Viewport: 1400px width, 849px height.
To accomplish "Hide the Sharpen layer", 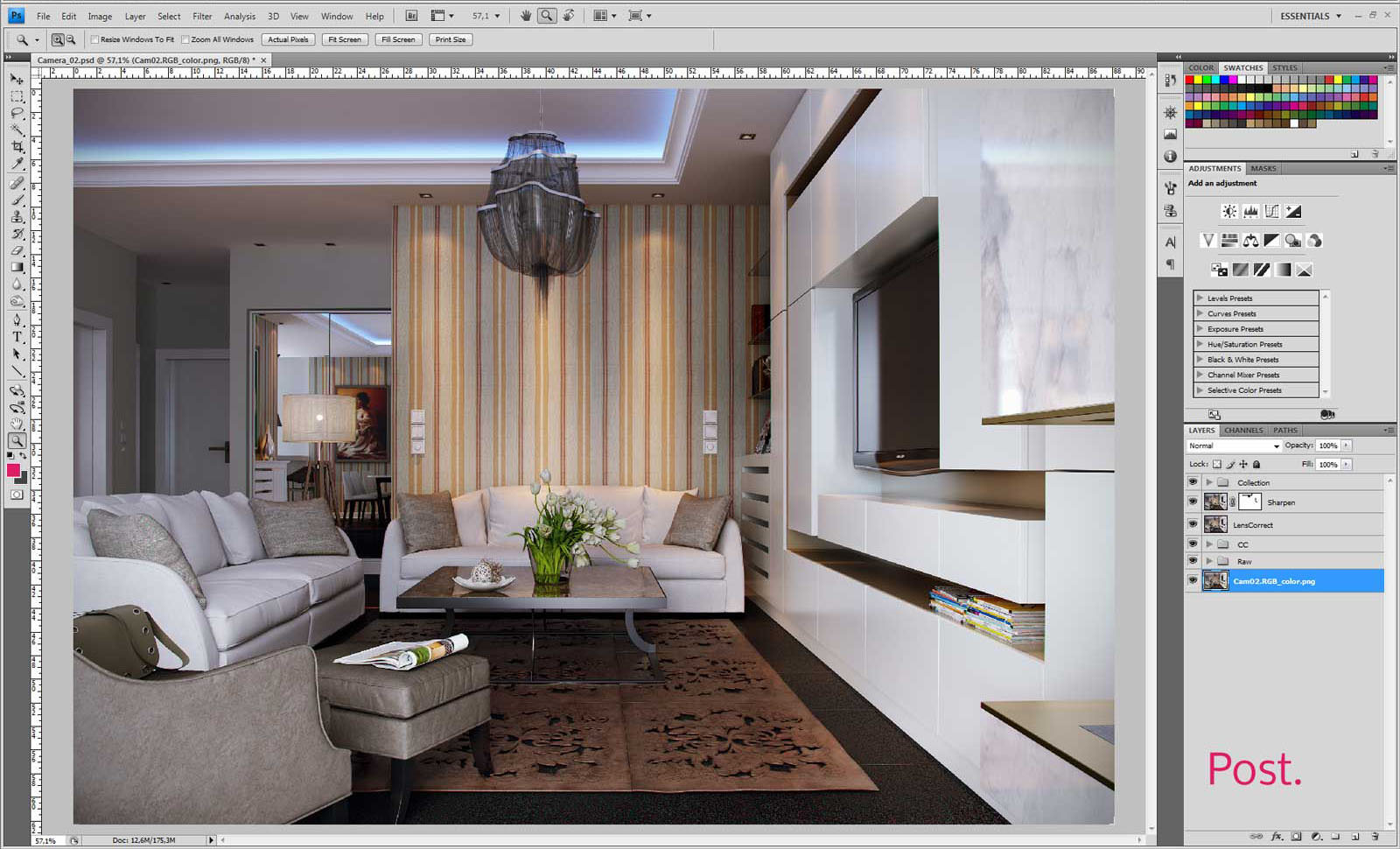I will (x=1193, y=502).
